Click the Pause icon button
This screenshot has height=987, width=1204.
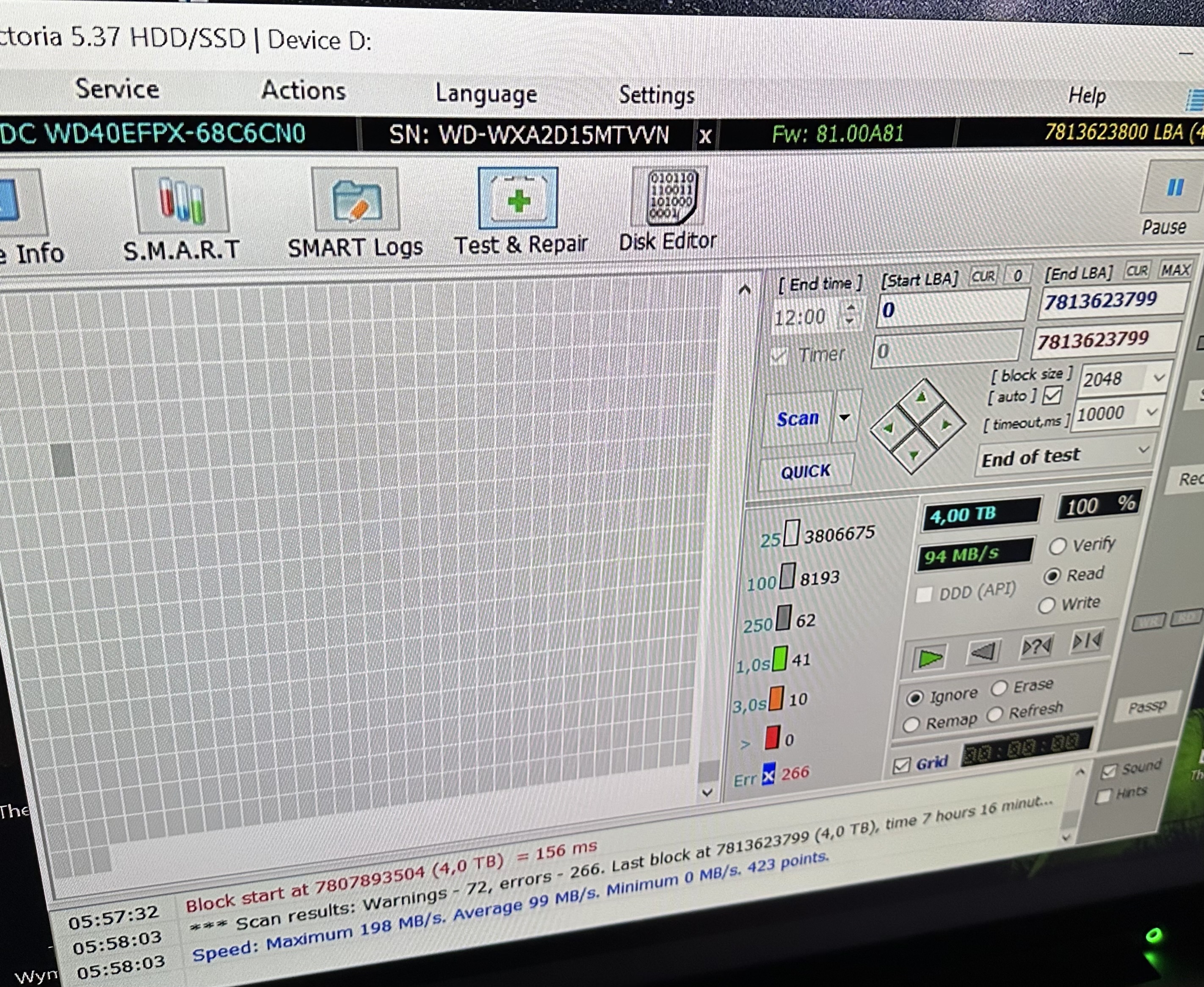1174,188
